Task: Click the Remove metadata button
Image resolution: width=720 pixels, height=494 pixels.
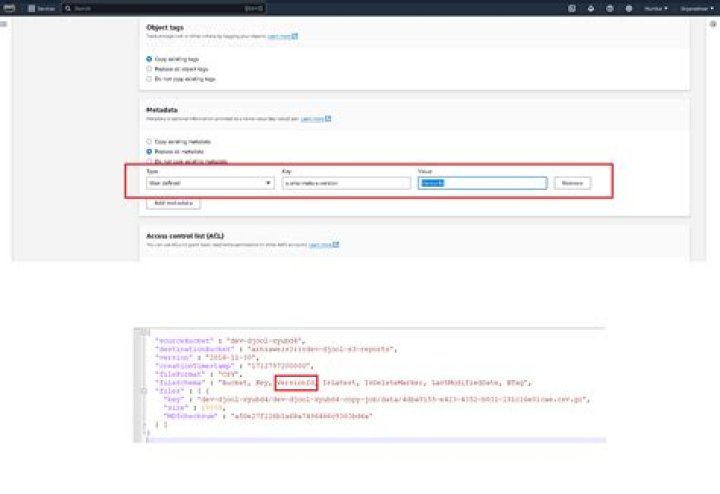Action: pyautogui.click(x=573, y=183)
